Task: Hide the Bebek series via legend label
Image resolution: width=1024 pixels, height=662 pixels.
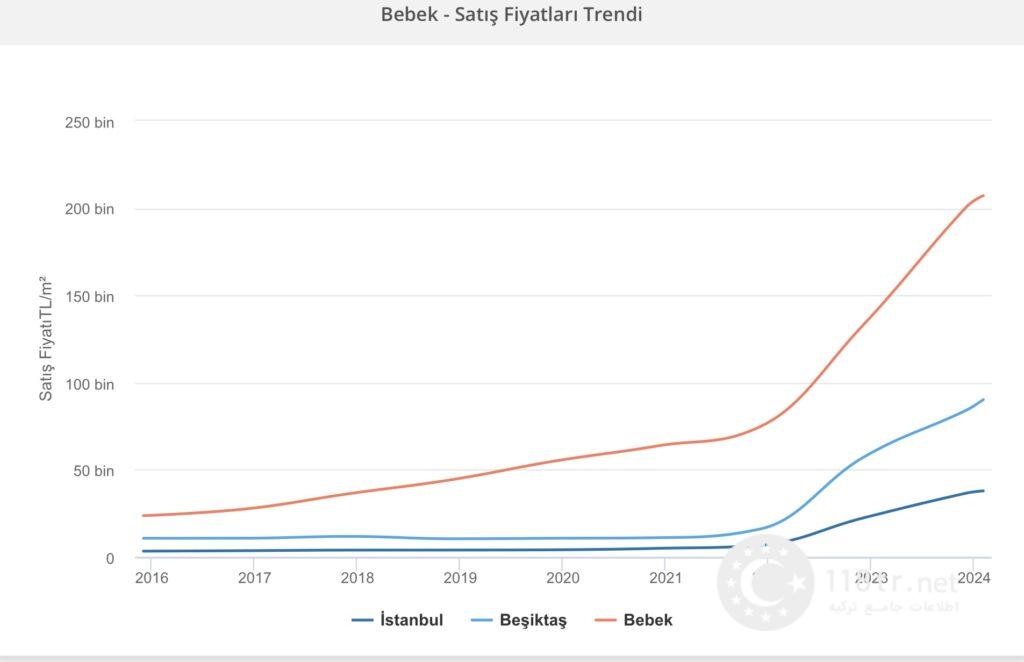Action: tap(648, 620)
